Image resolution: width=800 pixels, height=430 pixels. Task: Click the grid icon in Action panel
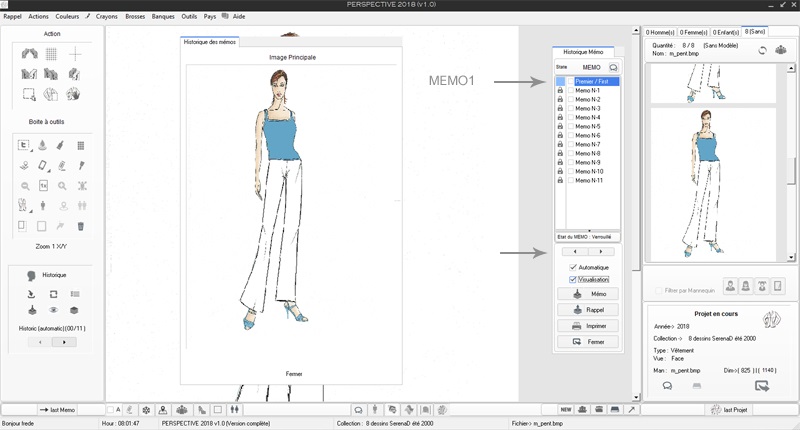pyautogui.click(x=51, y=54)
